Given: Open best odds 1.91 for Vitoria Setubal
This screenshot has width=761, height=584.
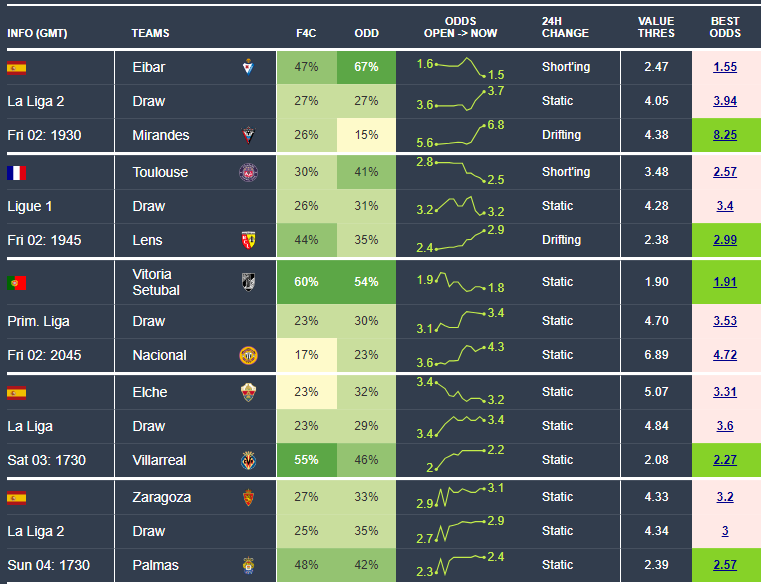Looking at the screenshot, I should tap(725, 282).
